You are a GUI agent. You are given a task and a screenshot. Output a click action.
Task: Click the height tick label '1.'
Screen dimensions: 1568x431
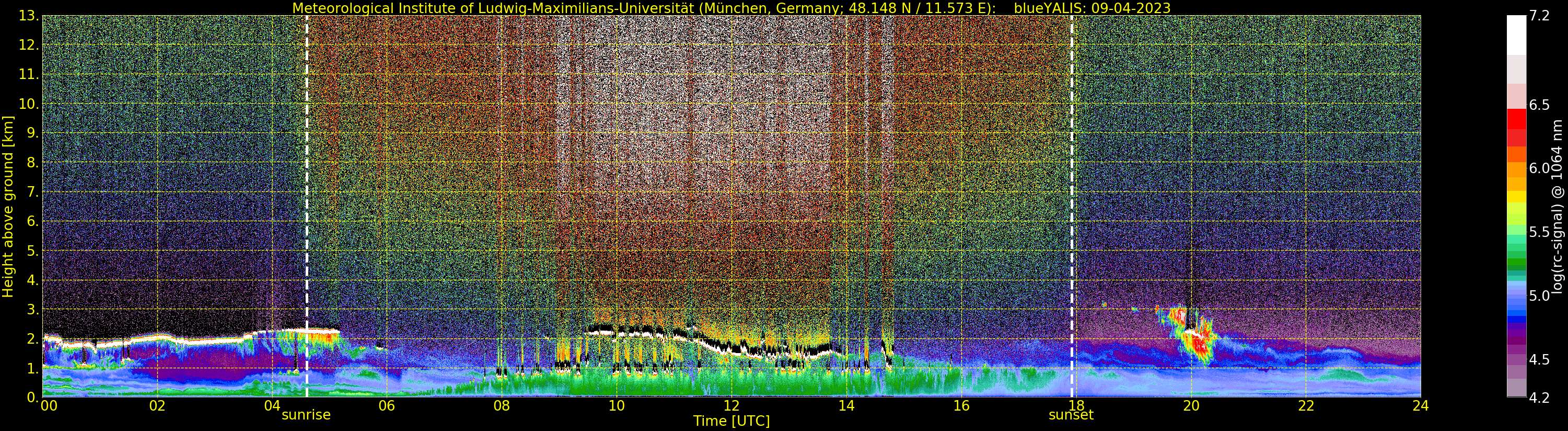32,368
